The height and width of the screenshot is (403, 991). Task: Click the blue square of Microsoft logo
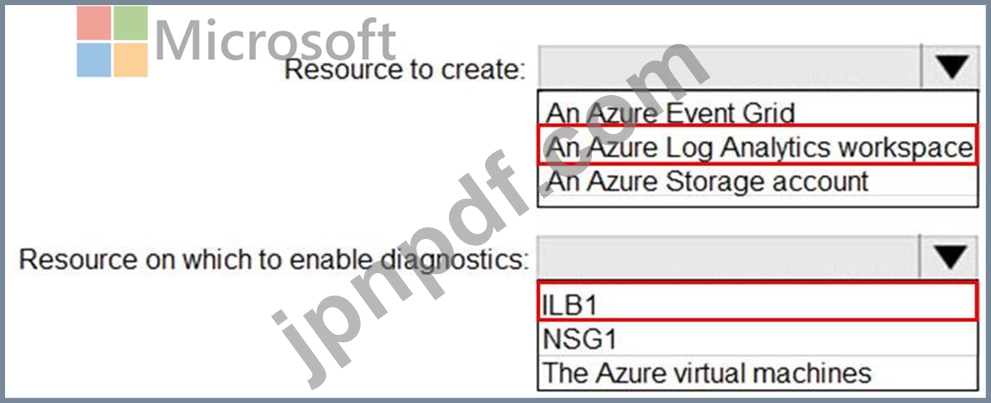[94, 60]
